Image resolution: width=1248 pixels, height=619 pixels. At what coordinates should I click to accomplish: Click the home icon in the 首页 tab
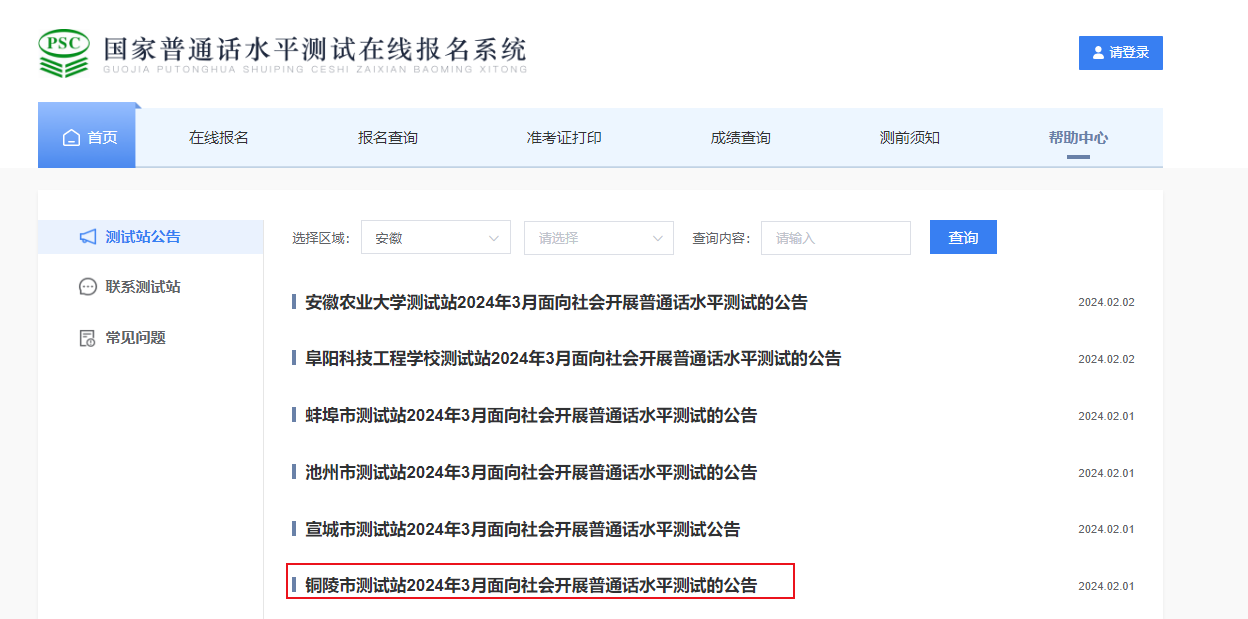coord(71,138)
